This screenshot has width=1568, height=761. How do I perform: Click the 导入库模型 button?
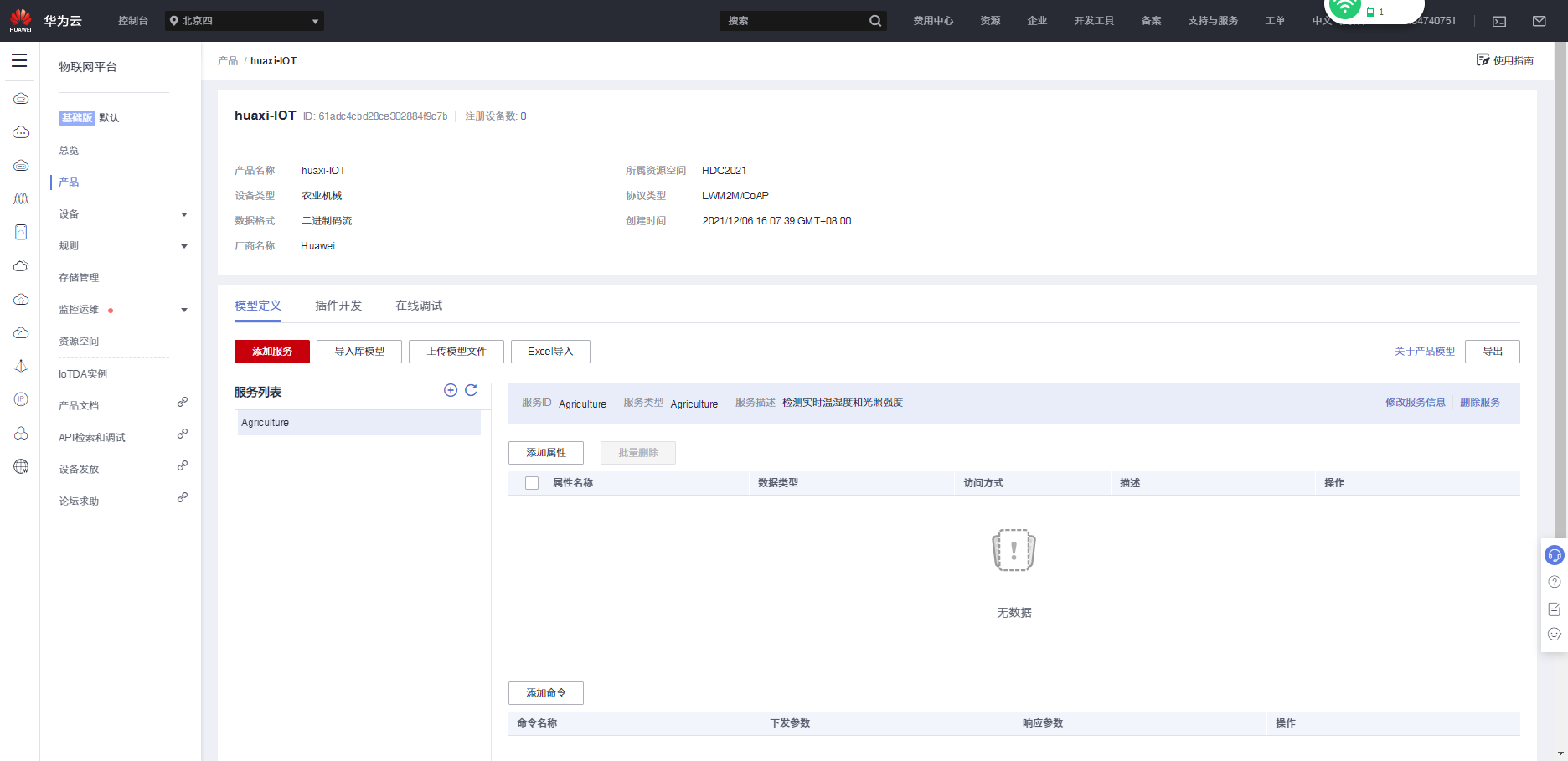click(359, 352)
